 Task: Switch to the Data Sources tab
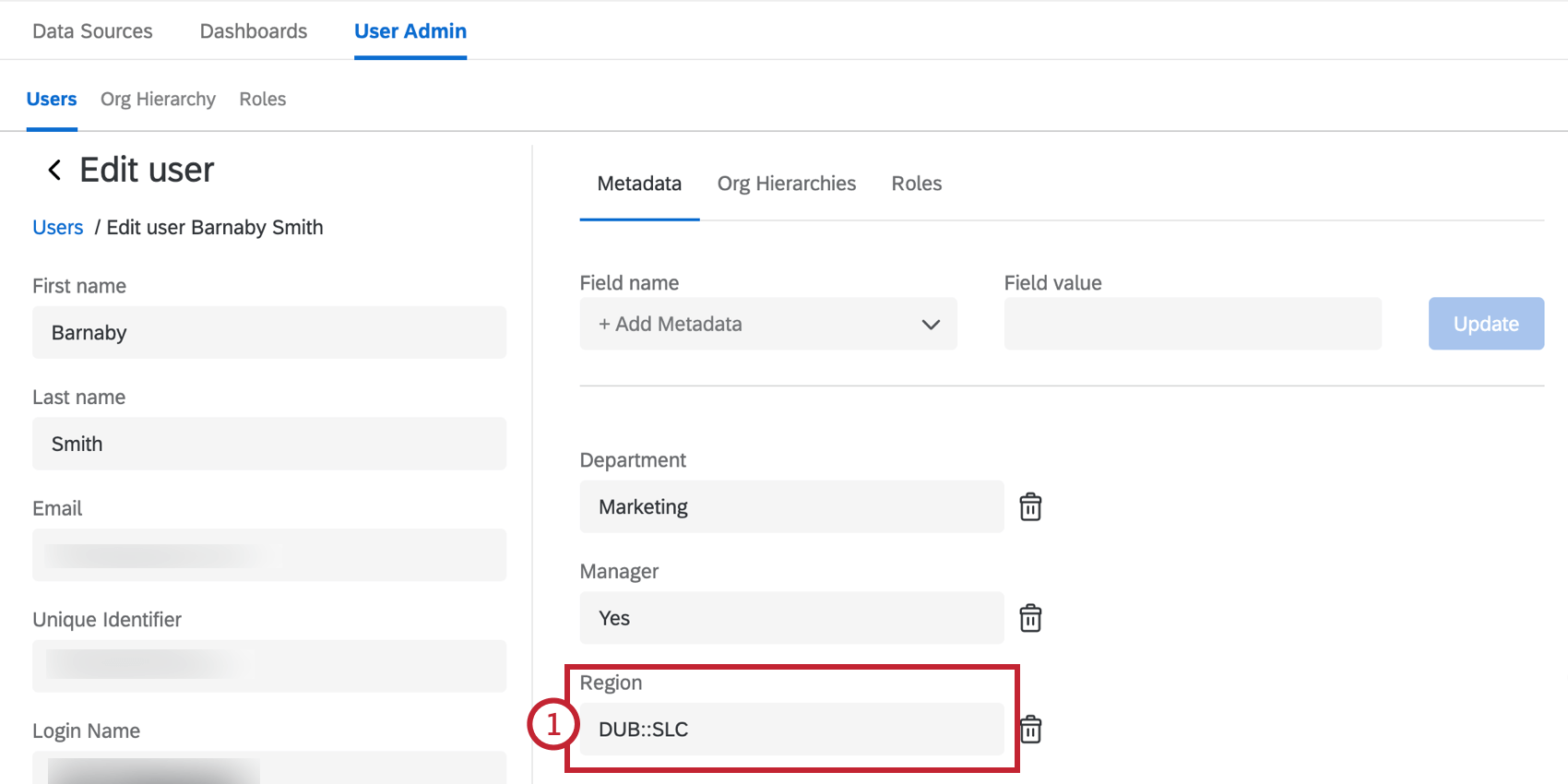click(92, 31)
